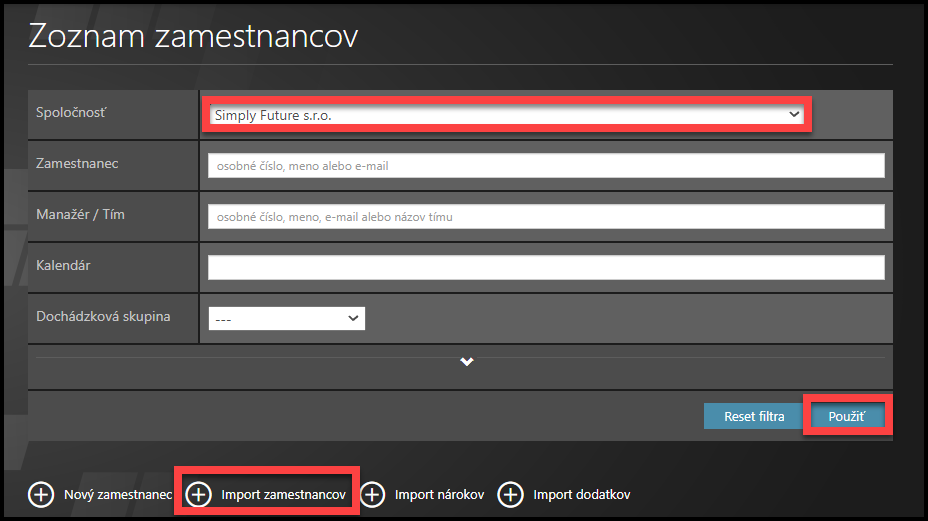Image resolution: width=928 pixels, height=521 pixels.
Task: Expand more filters with the down chevron
Action: tap(466, 362)
